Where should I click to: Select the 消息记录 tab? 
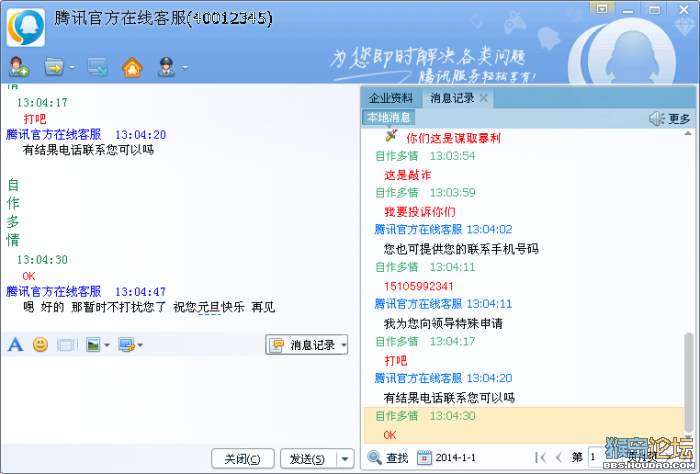click(452, 98)
